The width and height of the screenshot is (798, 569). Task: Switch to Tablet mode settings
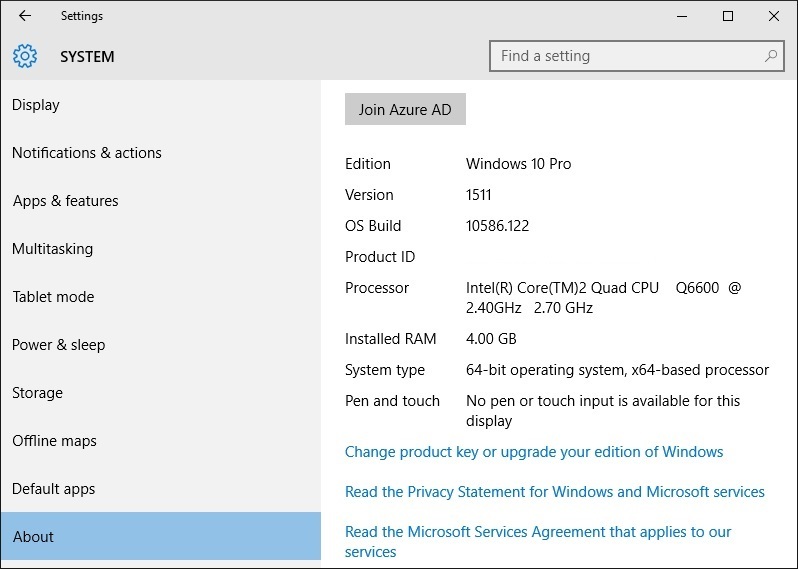[x=53, y=297]
